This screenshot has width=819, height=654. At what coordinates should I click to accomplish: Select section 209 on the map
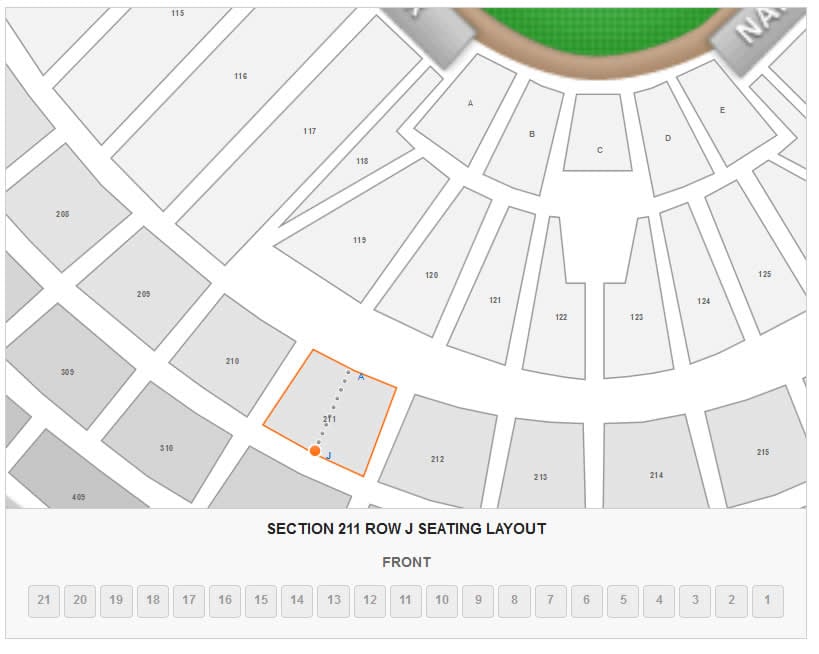[x=145, y=291]
